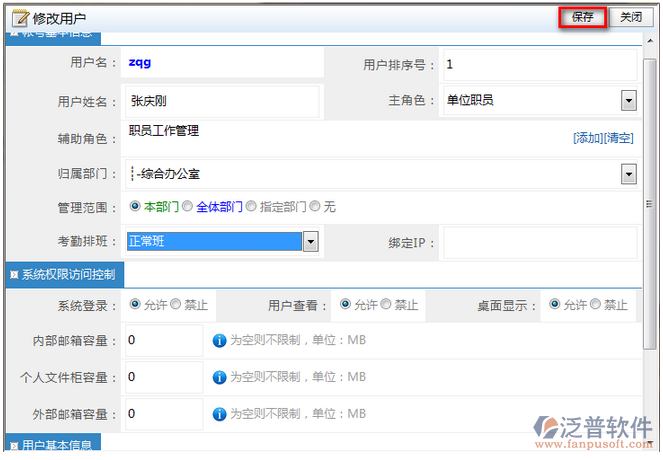Click the 用户排序号 input field
Viewport: 663px width, 460px height.
[539, 64]
